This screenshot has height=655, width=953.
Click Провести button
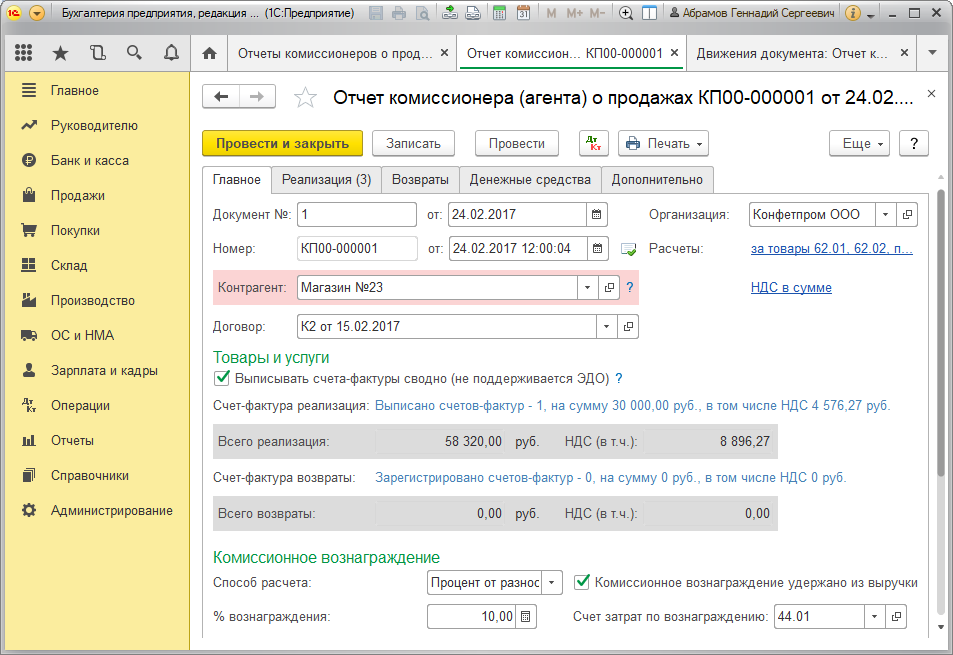pyautogui.click(x=517, y=143)
